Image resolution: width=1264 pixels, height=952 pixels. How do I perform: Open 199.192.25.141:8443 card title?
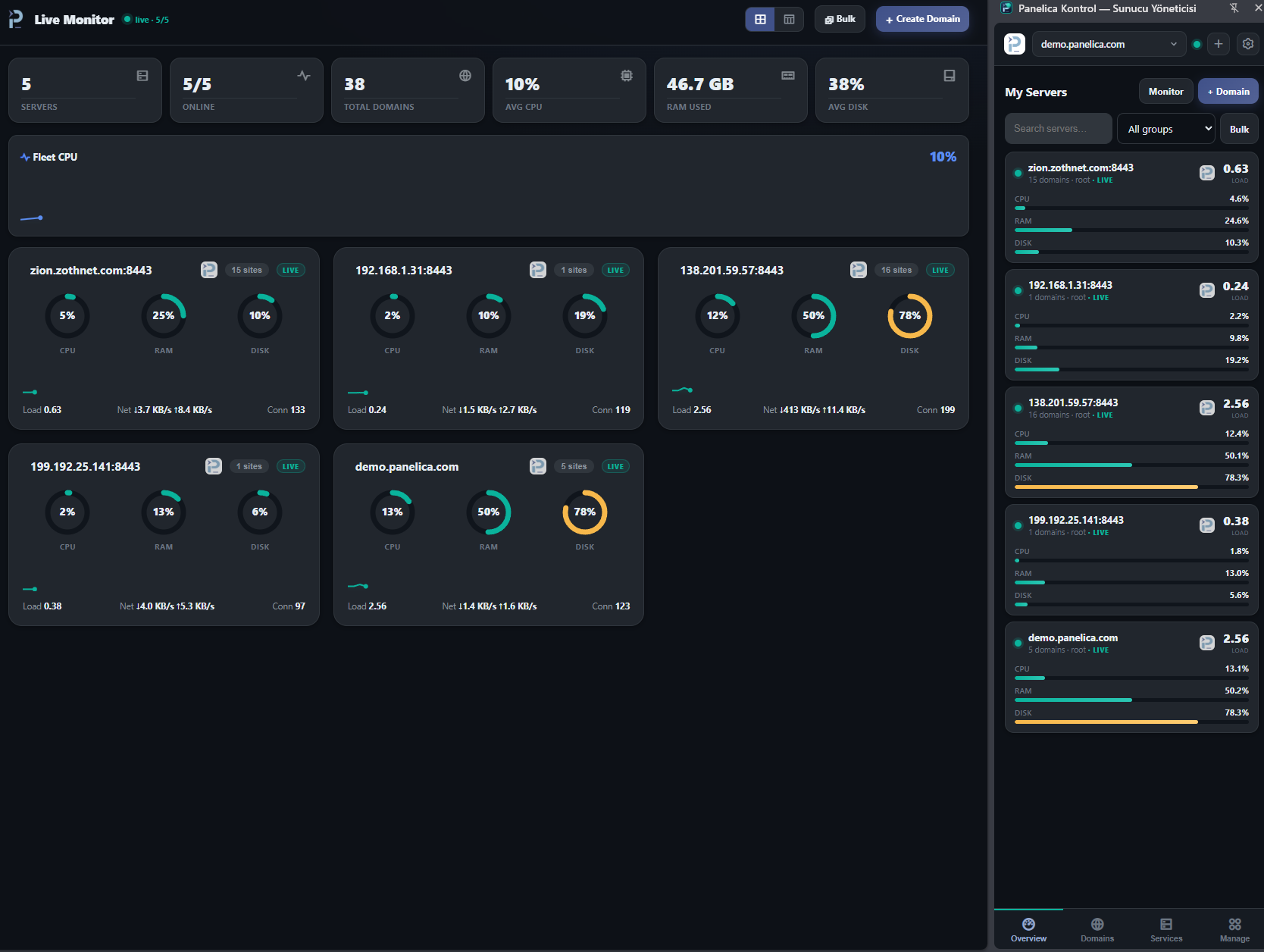(x=86, y=467)
